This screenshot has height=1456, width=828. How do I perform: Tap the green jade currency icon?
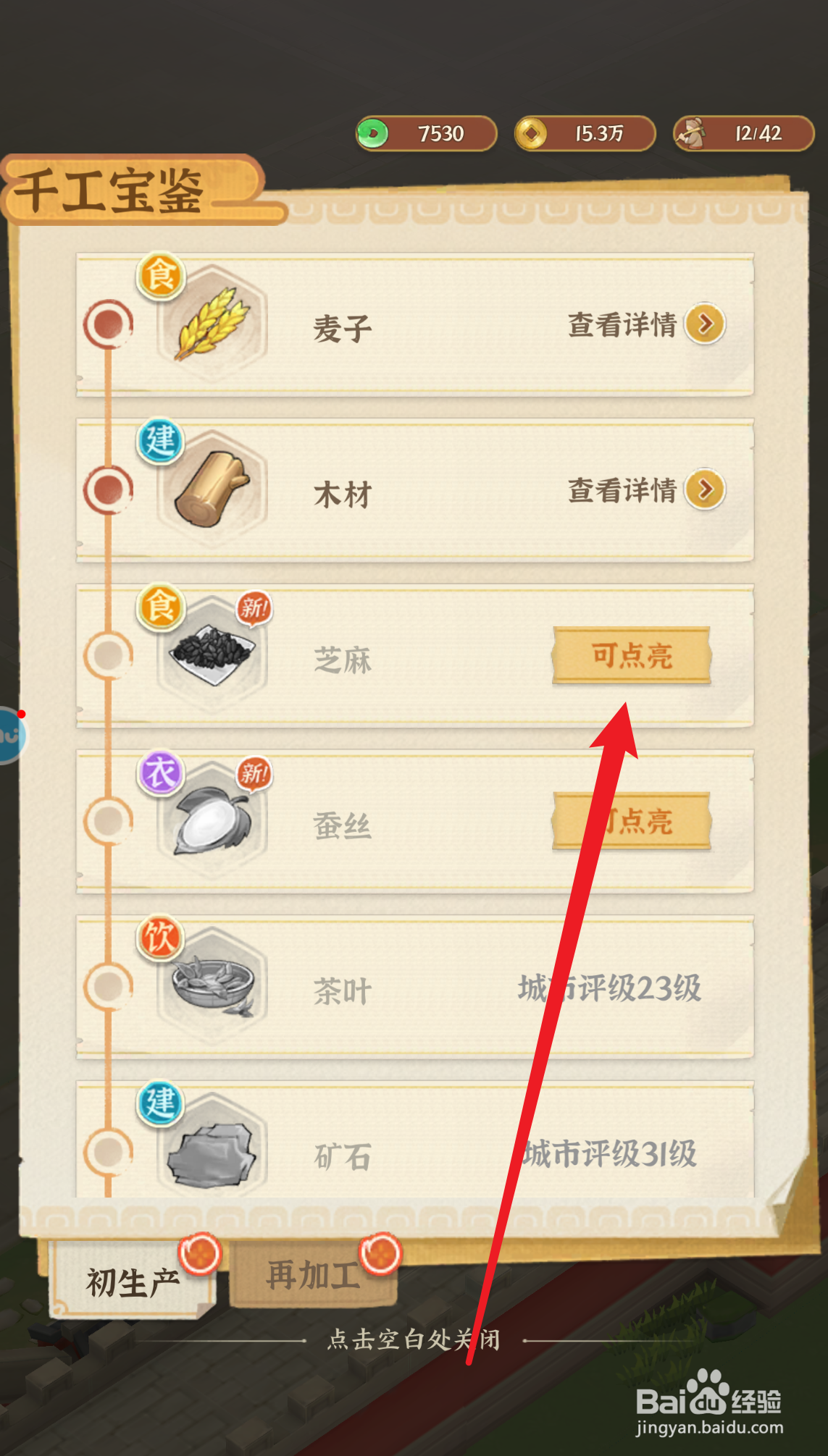click(373, 133)
